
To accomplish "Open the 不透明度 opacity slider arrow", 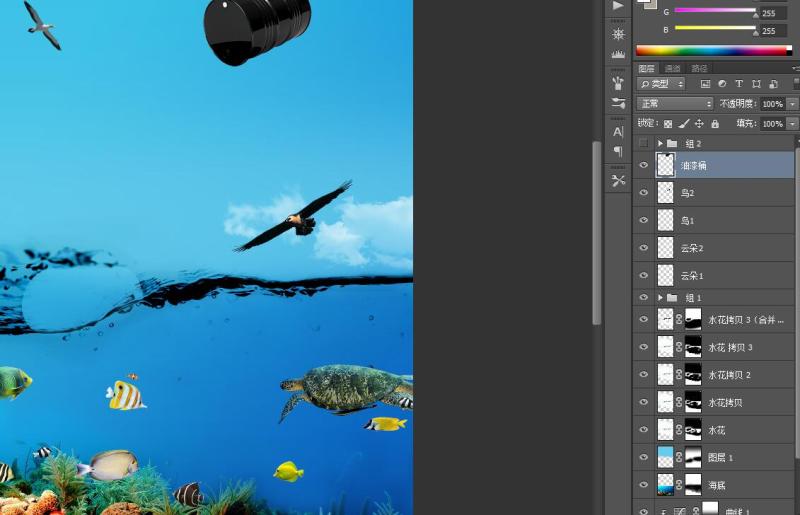I will tap(792, 104).
